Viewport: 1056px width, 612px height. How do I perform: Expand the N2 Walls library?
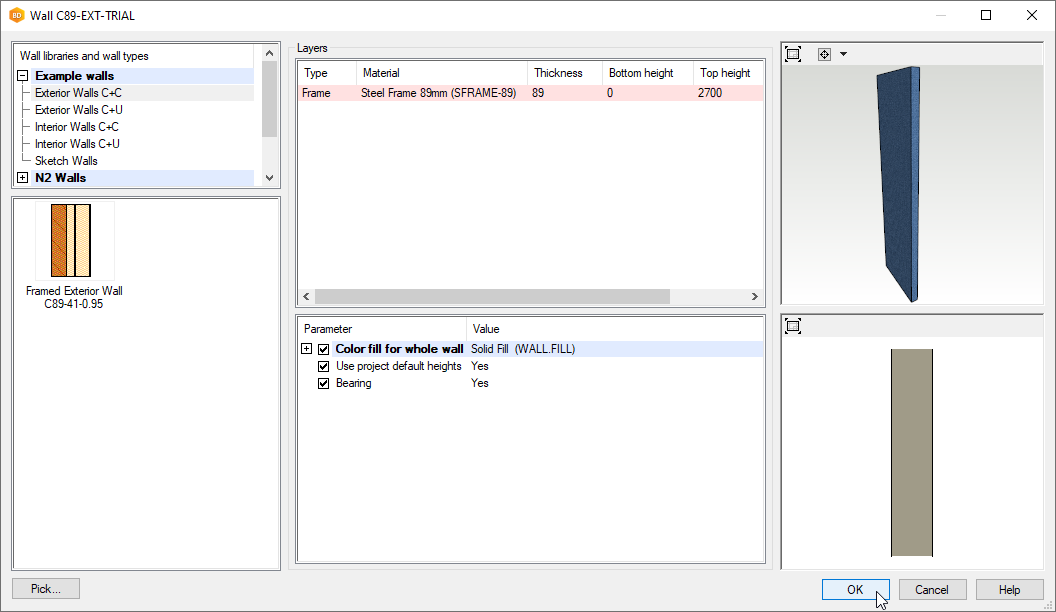22,178
